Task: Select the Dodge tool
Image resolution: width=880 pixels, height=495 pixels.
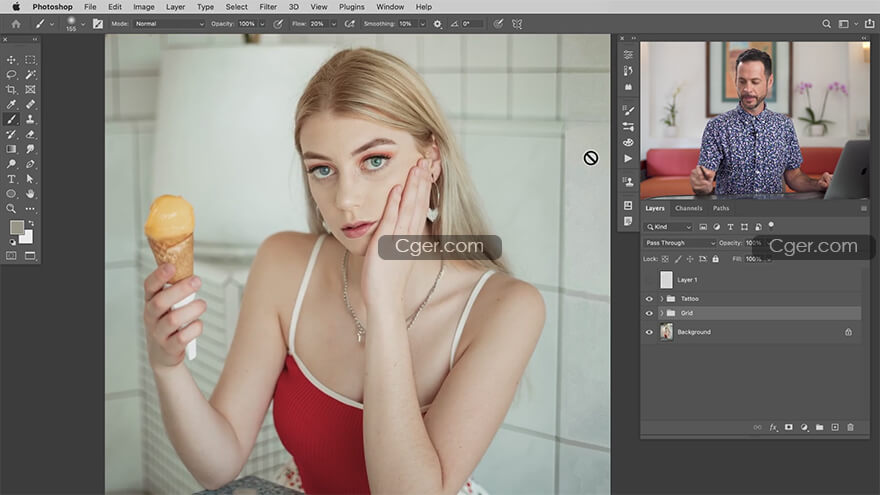Action: point(11,164)
